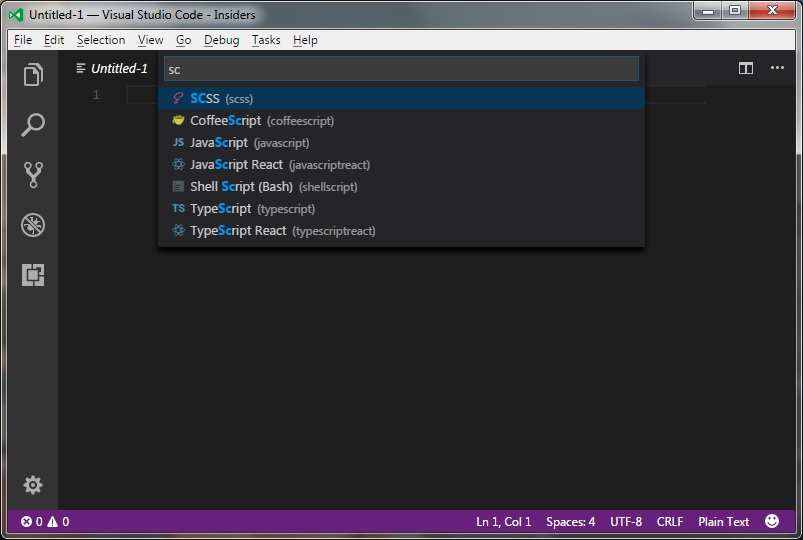
Task: Click Ln 1, Col 1 in status bar
Action: (x=503, y=522)
